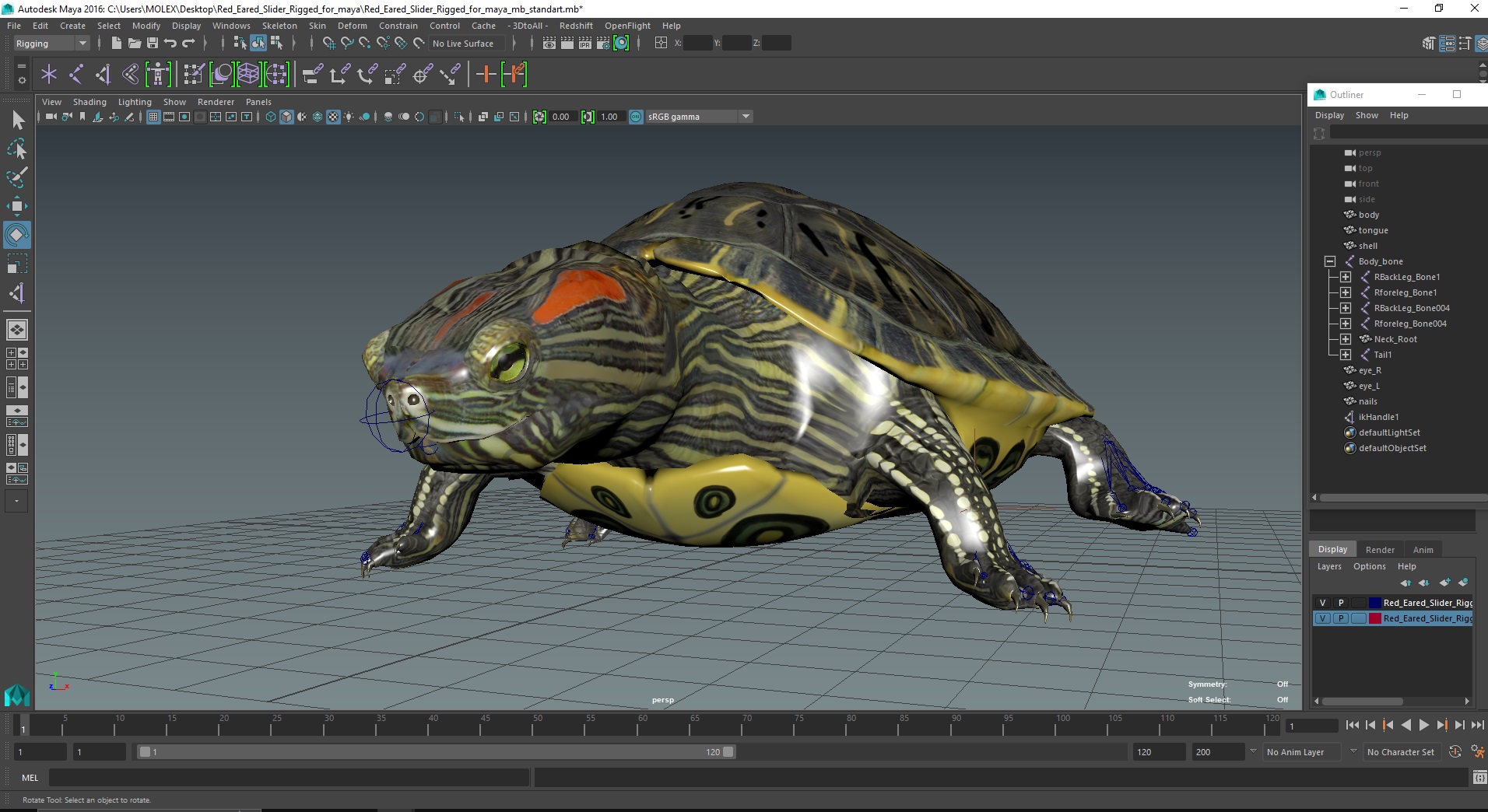Step back one frame
The image size is (1488, 812).
point(1370,725)
